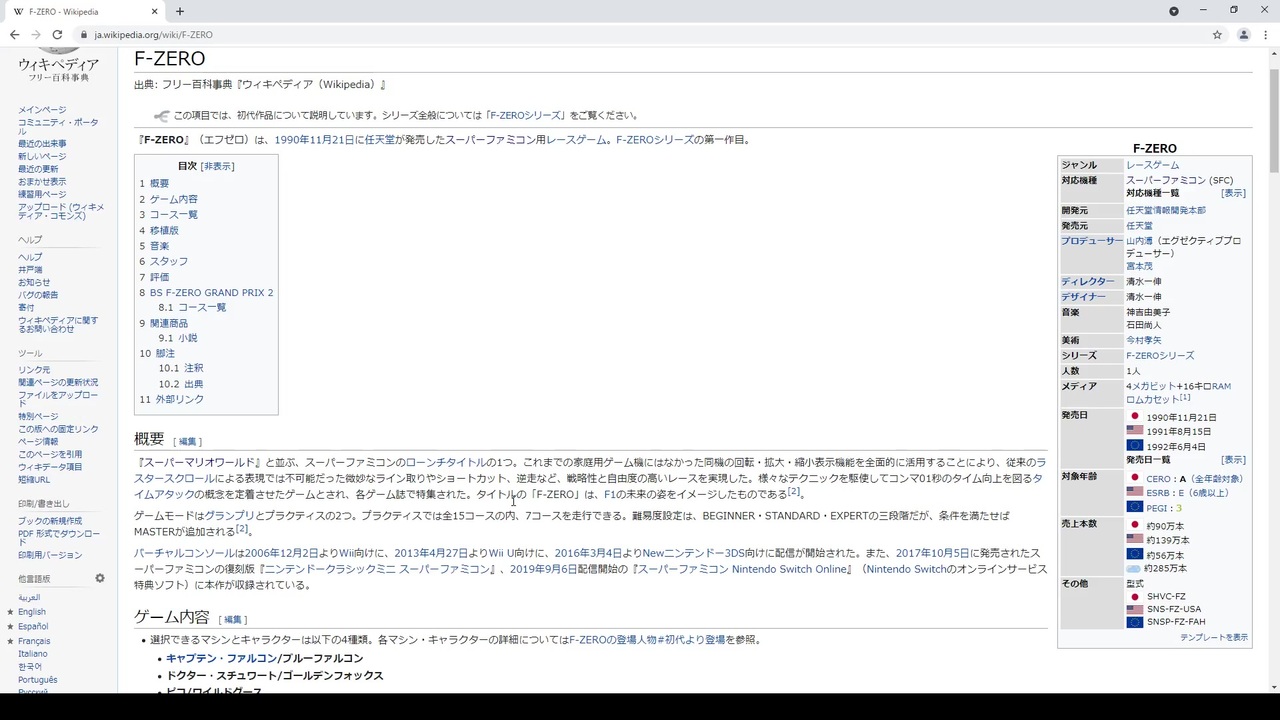The image size is (1280, 720).
Task: Open the browser profile avatar icon
Action: [1243, 34]
